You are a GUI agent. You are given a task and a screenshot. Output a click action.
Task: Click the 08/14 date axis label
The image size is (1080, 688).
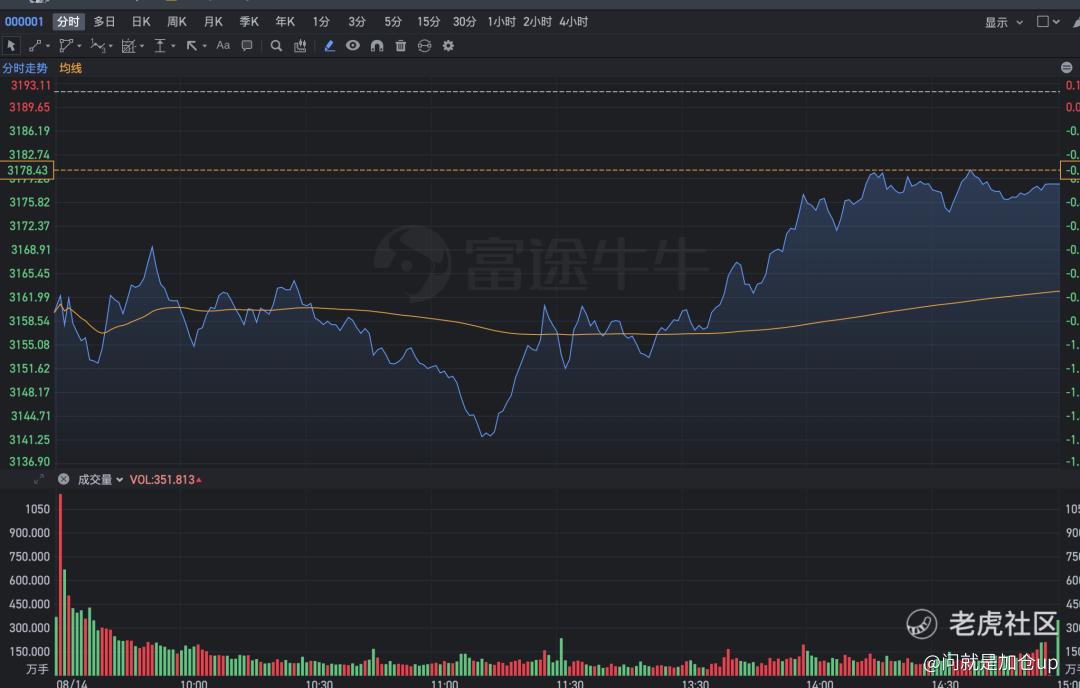pyautogui.click(x=72, y=683)
